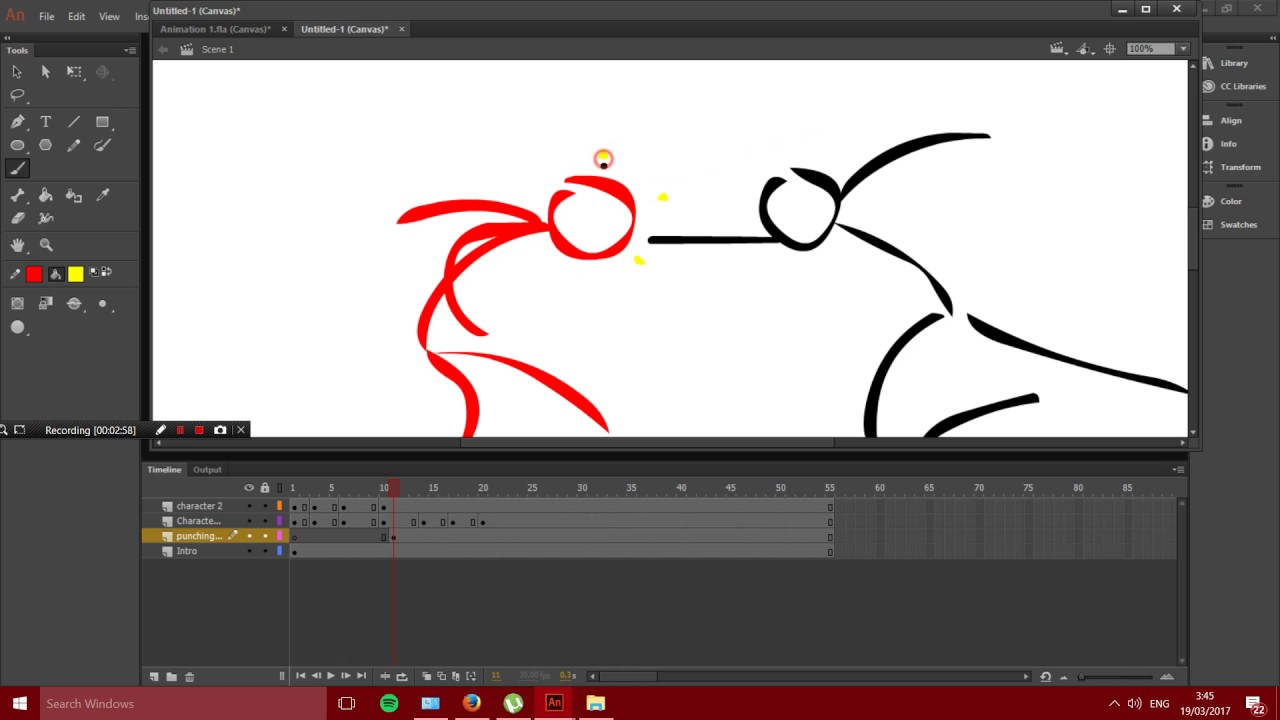Open the brush mode dropdown

pos(74,304)
